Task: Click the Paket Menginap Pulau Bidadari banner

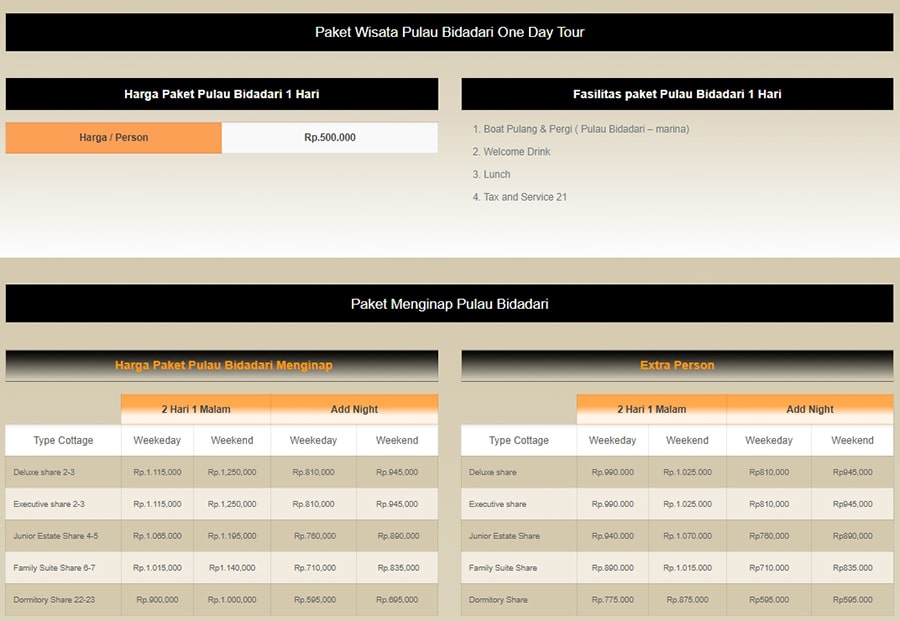Action: click(449, 304)
